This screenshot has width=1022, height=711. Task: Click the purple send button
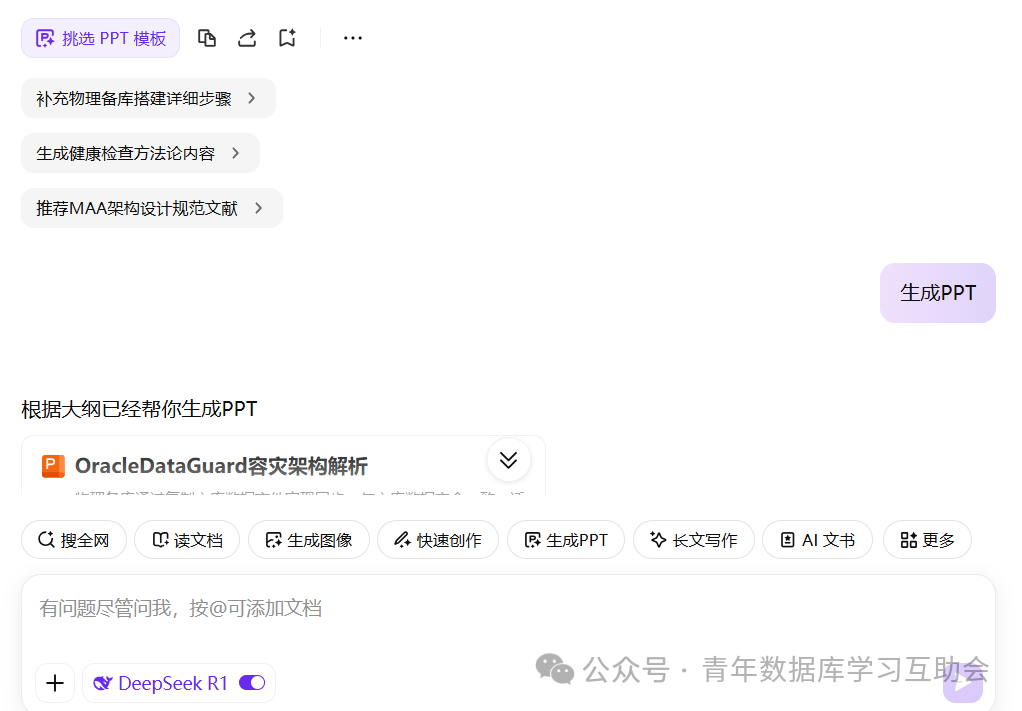[963, 683]
